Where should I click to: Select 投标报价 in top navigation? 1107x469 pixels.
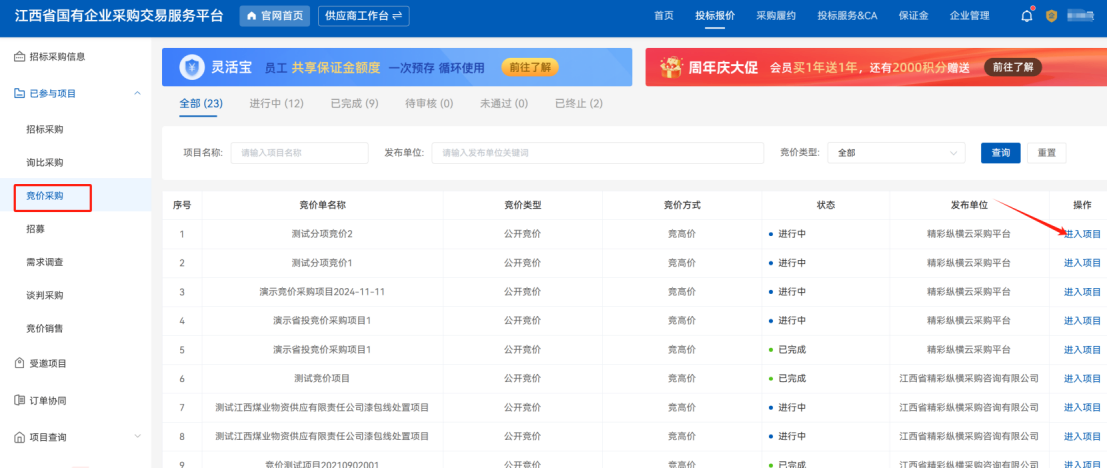pos(714,16)
